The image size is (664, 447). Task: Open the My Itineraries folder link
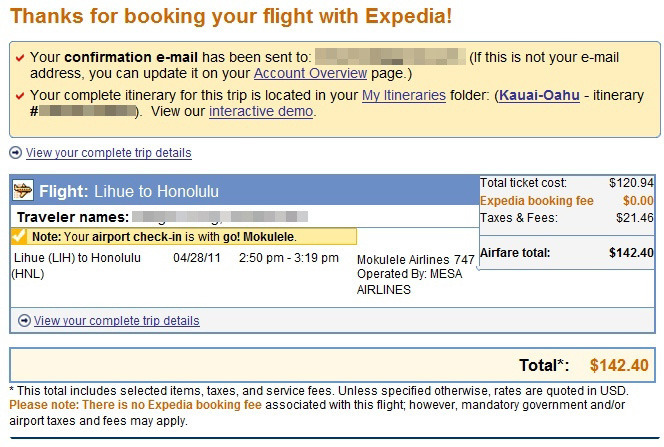pyautogui.click(x=404, y=95)
